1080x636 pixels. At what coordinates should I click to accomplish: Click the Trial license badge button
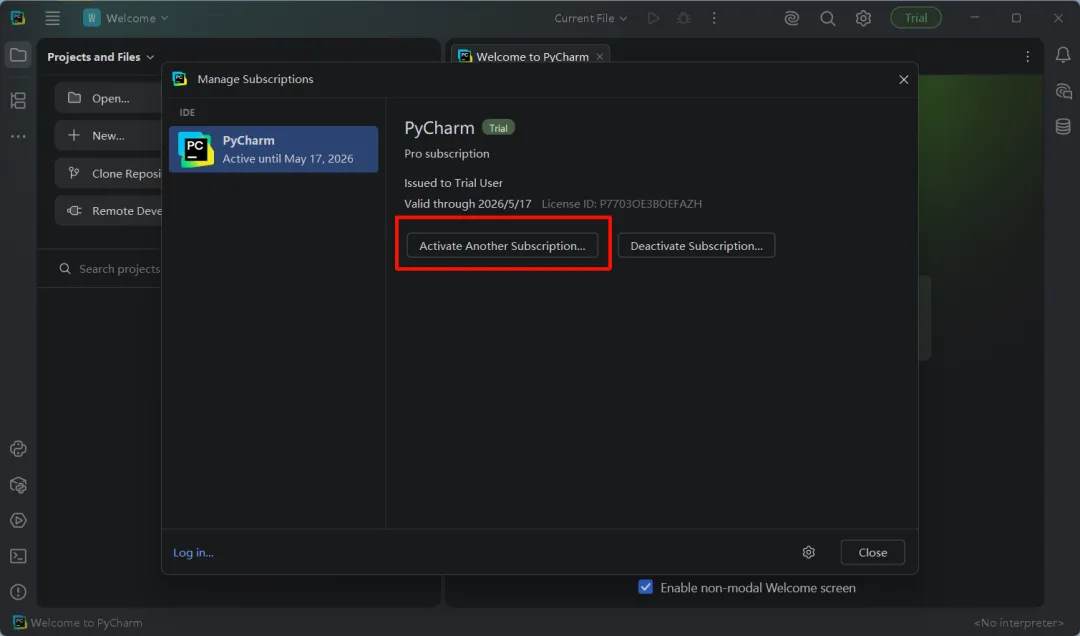(x=915, y=18)
